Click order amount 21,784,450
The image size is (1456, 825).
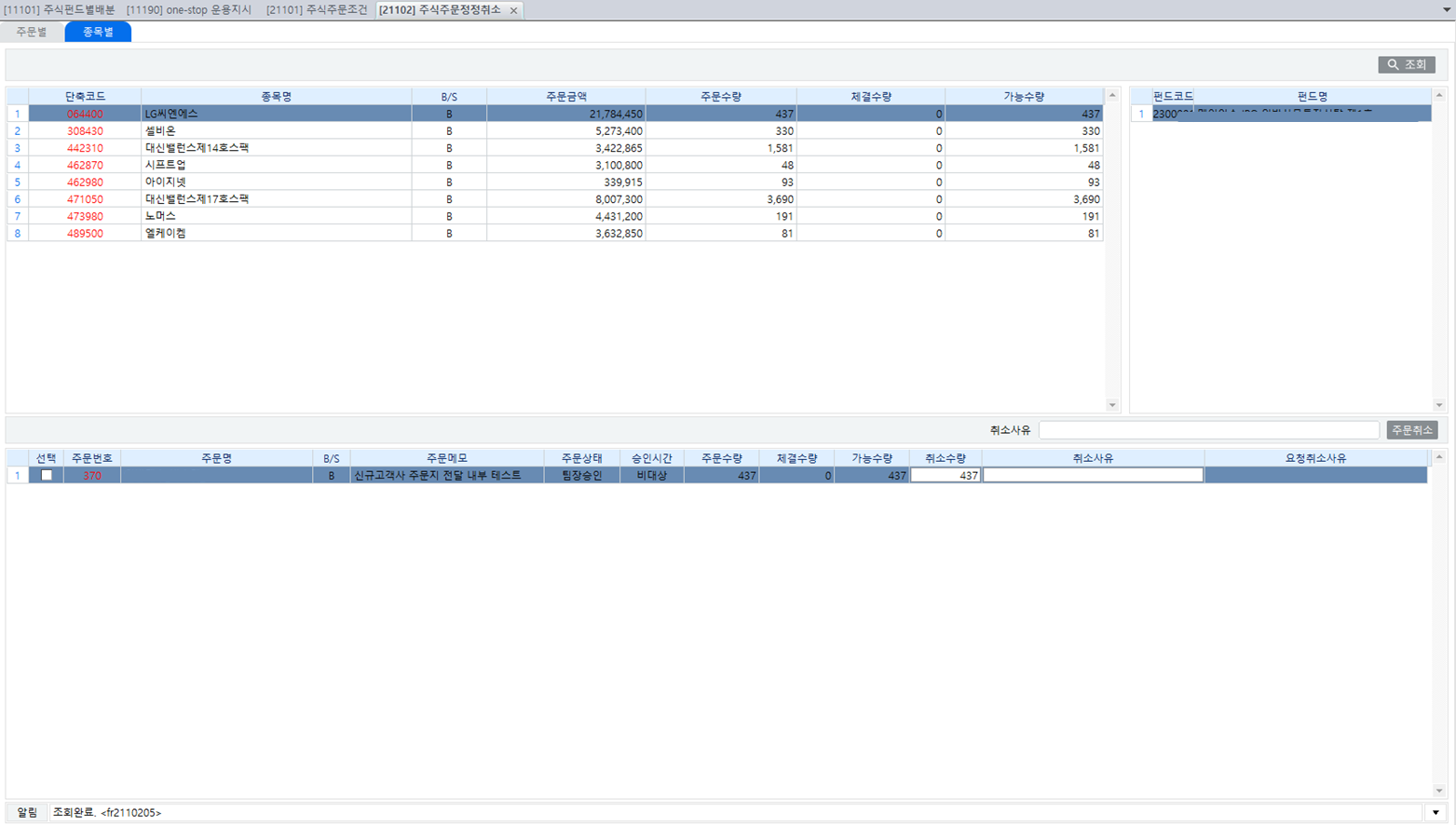tap(616, 114)
